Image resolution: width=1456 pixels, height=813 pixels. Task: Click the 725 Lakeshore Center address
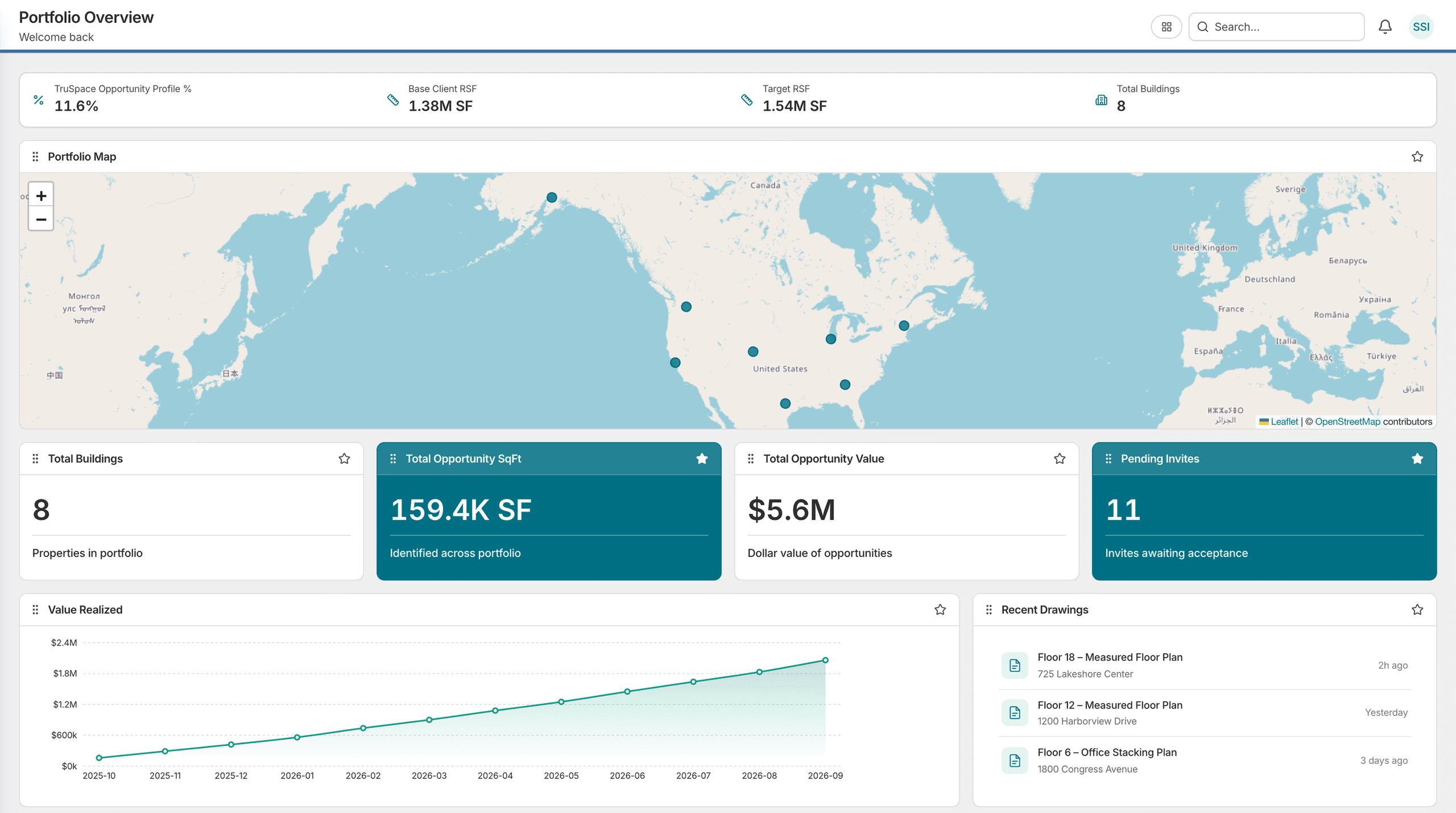(1085, 674)
